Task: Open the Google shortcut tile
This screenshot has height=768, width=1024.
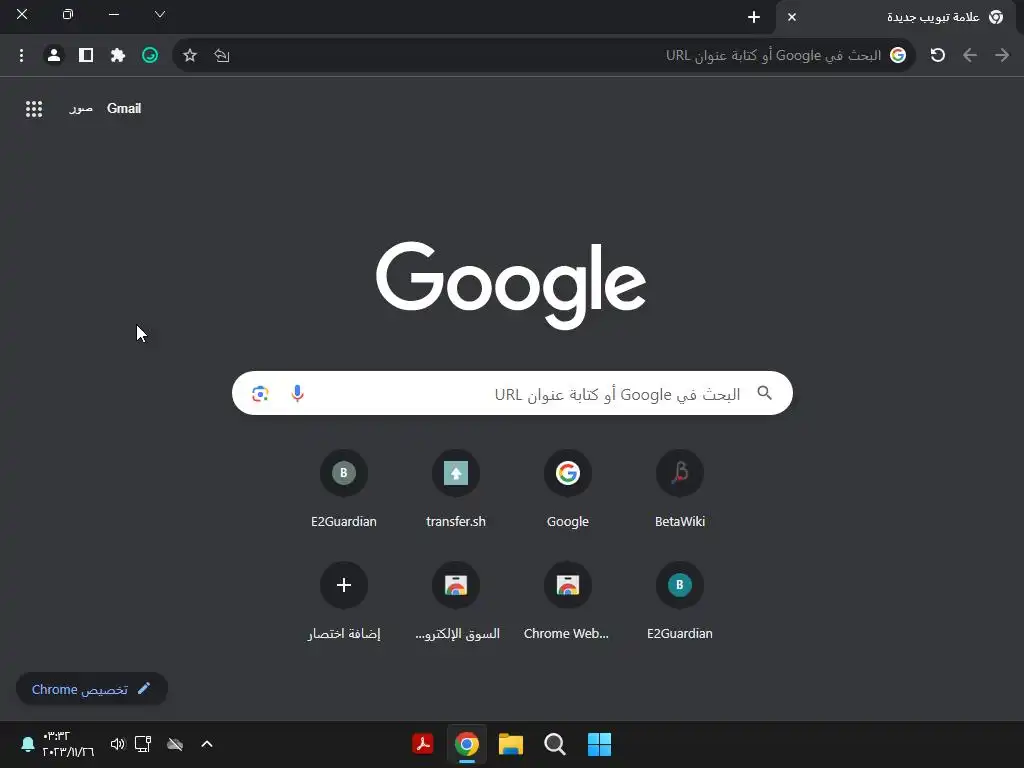Action: tap(568, 487)
